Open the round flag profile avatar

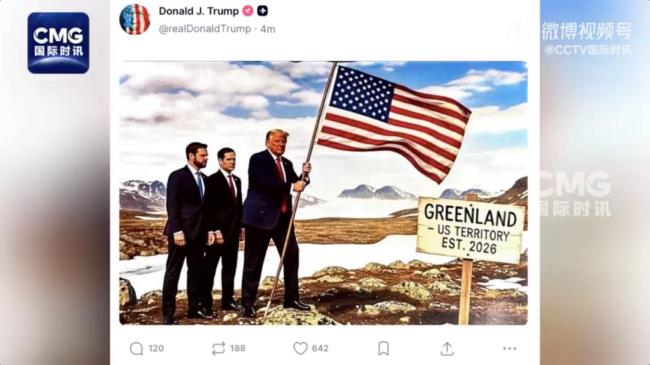(x=135, y=19)
